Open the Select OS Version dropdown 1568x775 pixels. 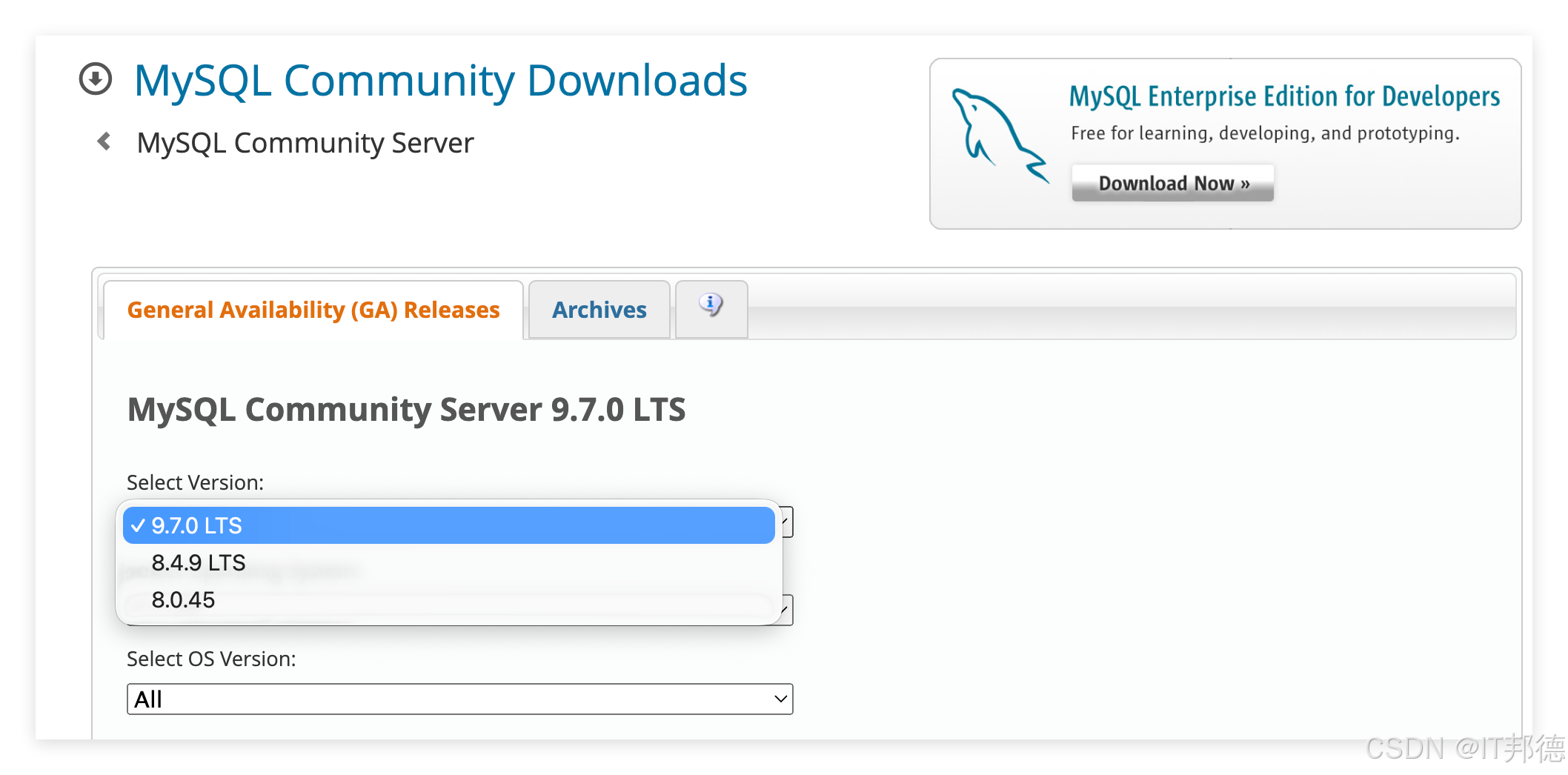click(x=460, y=699)
